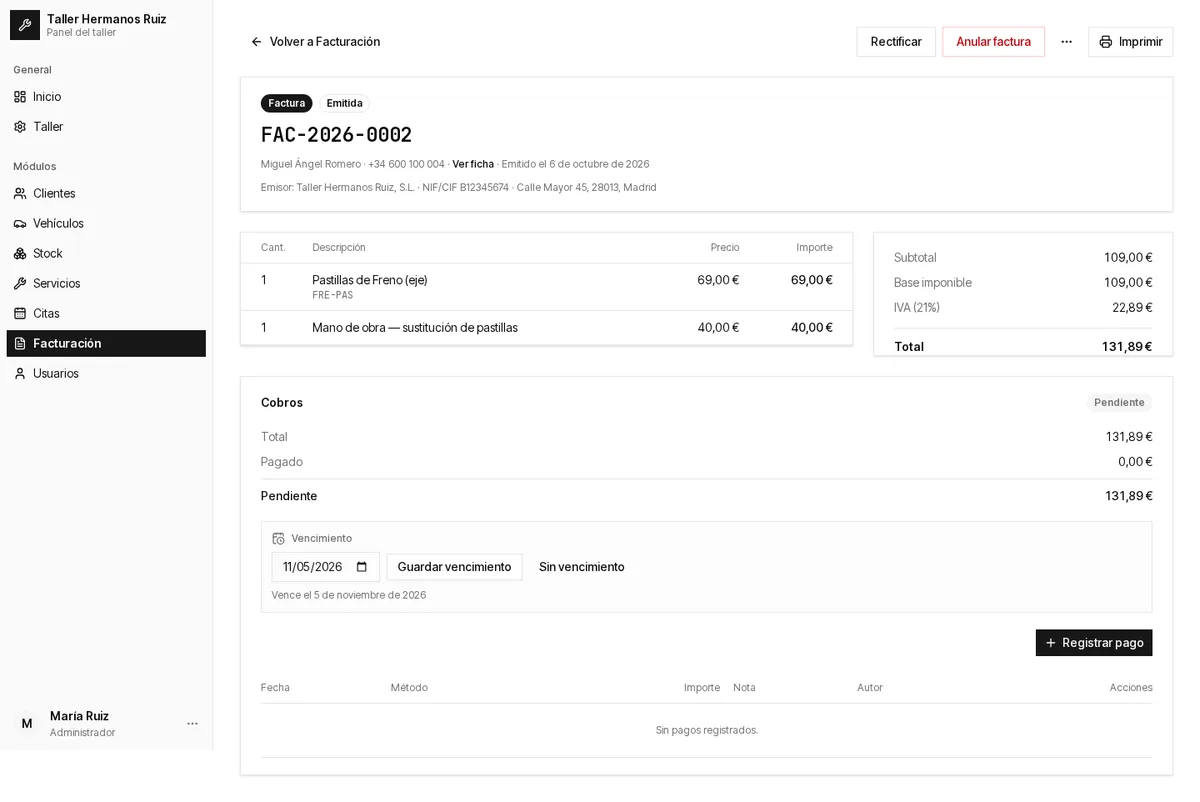Click Guardar vencimiento button
Screen dimensions: 1200x802
click(x=454, y=567)
